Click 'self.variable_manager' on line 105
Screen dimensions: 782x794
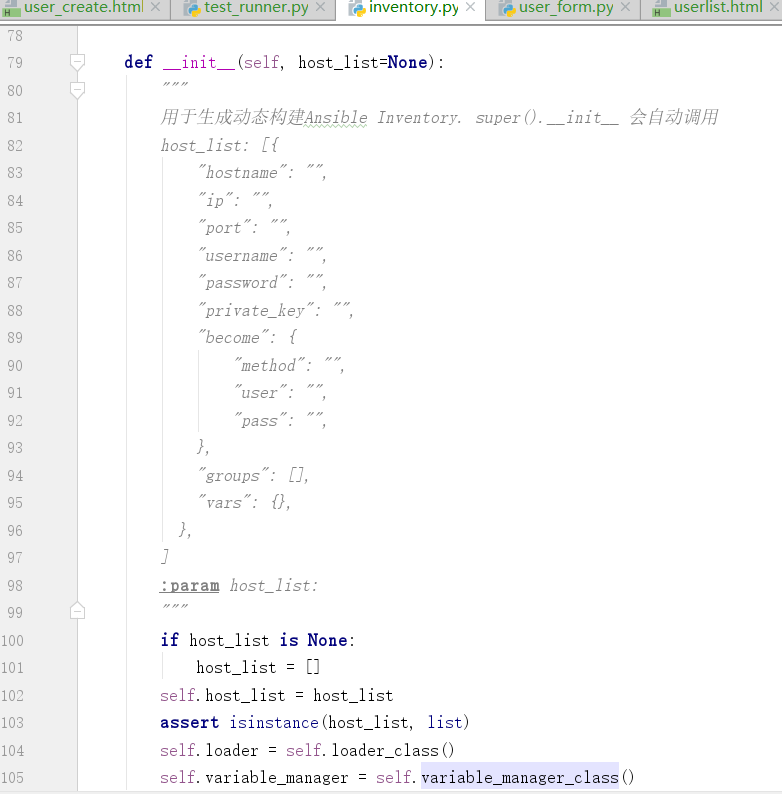(x=254, y=777)
